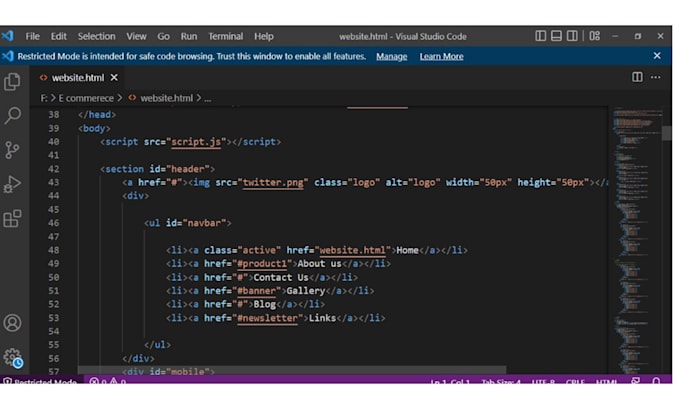Image resolution: width=680 pixels, height=409 pixels.
Task: Open the Selection menu
Action: click(x=96, y=36)
